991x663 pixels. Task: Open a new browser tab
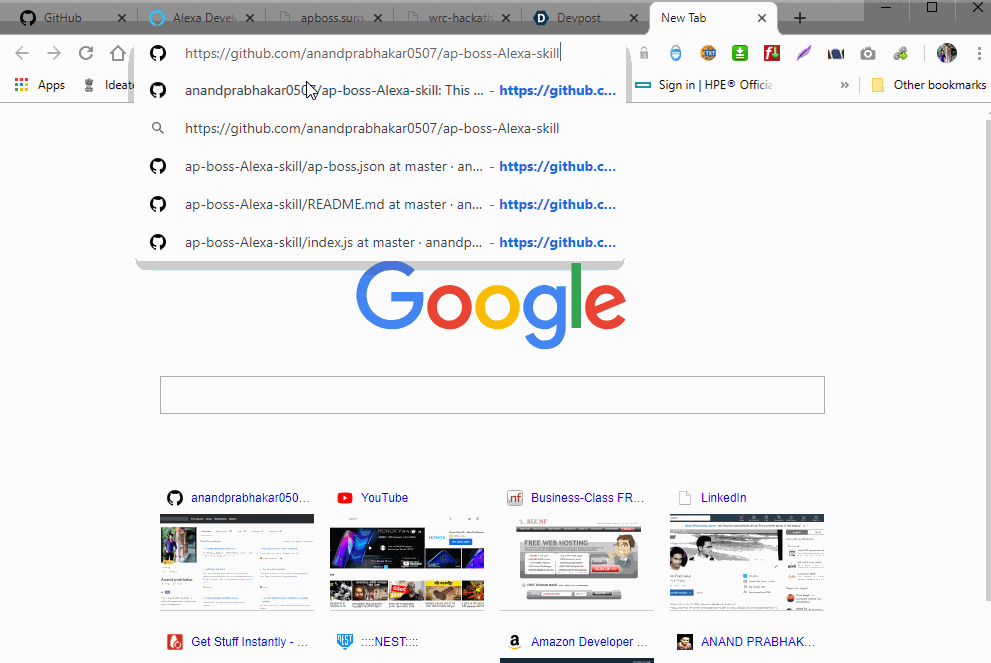[x=799, y=18]
